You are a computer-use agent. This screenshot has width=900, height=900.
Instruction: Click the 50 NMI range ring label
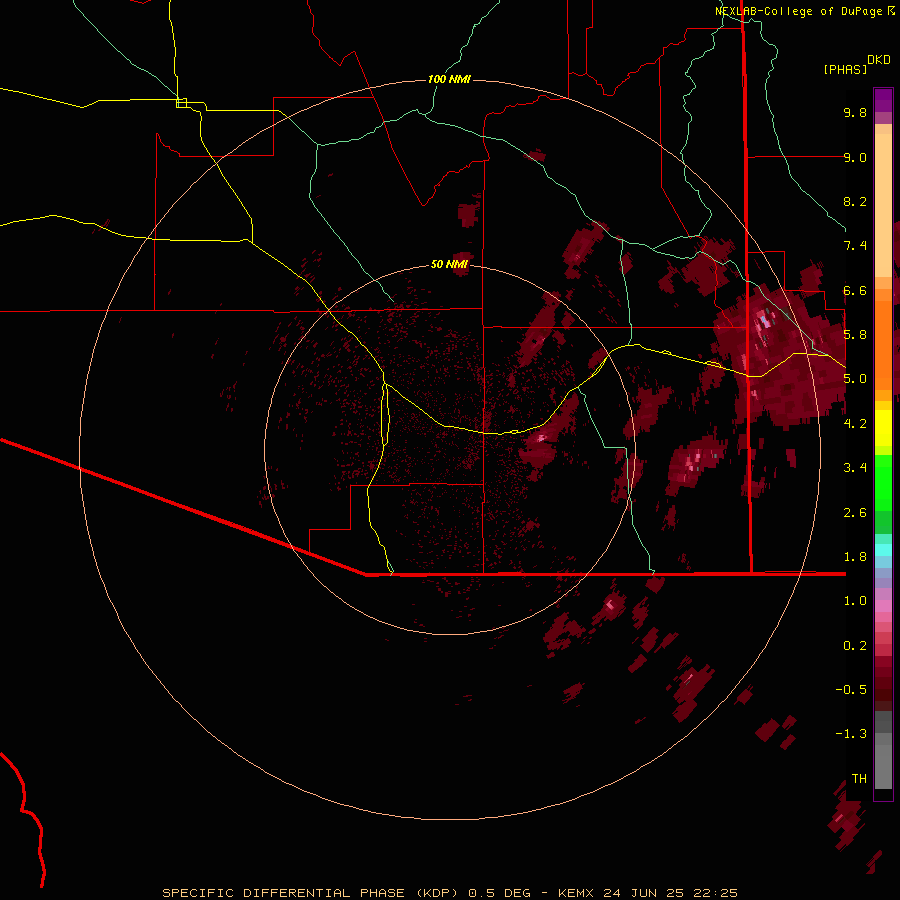pos(449,264)
